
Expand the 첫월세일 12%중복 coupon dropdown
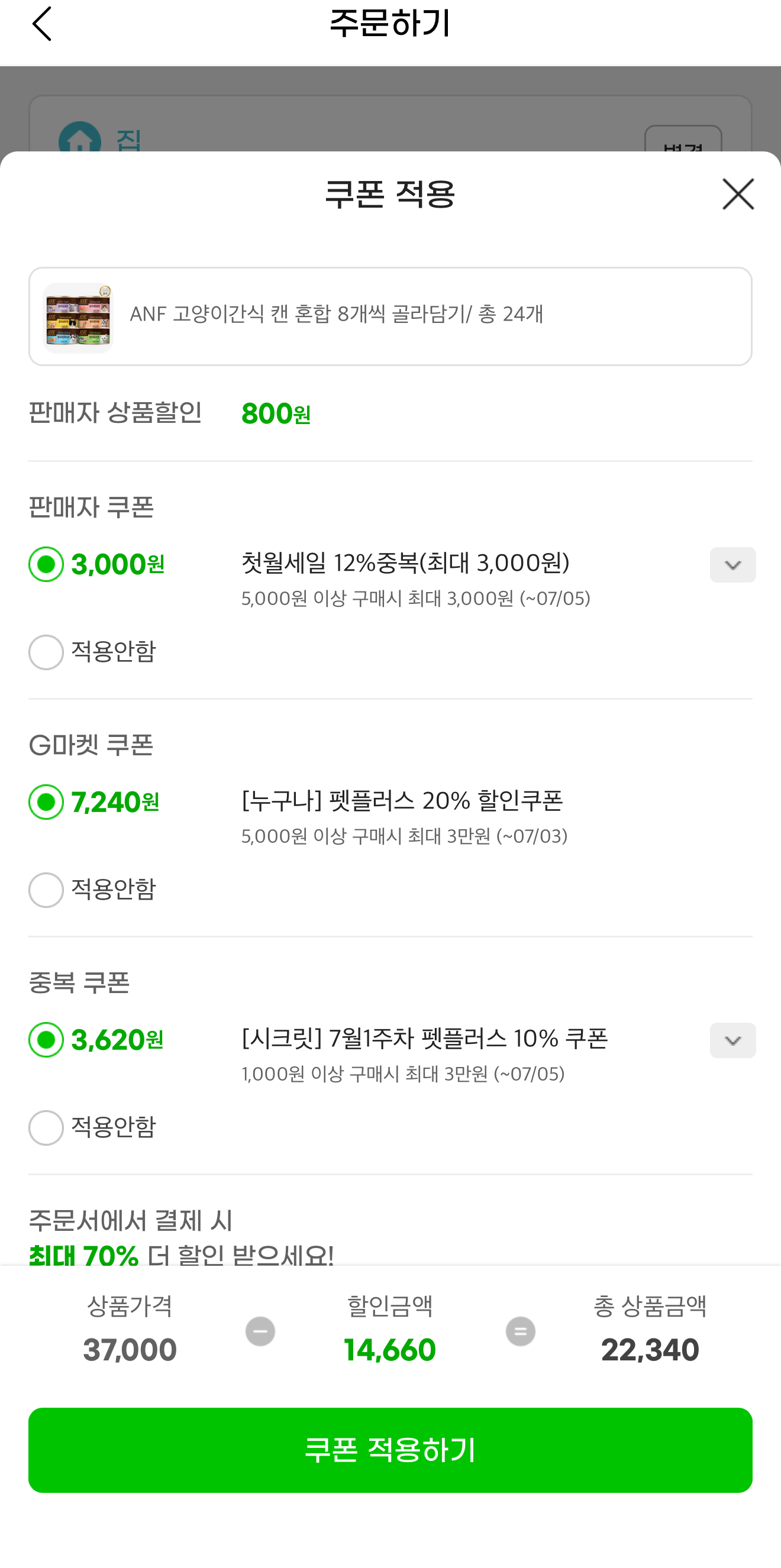(732, 565)
